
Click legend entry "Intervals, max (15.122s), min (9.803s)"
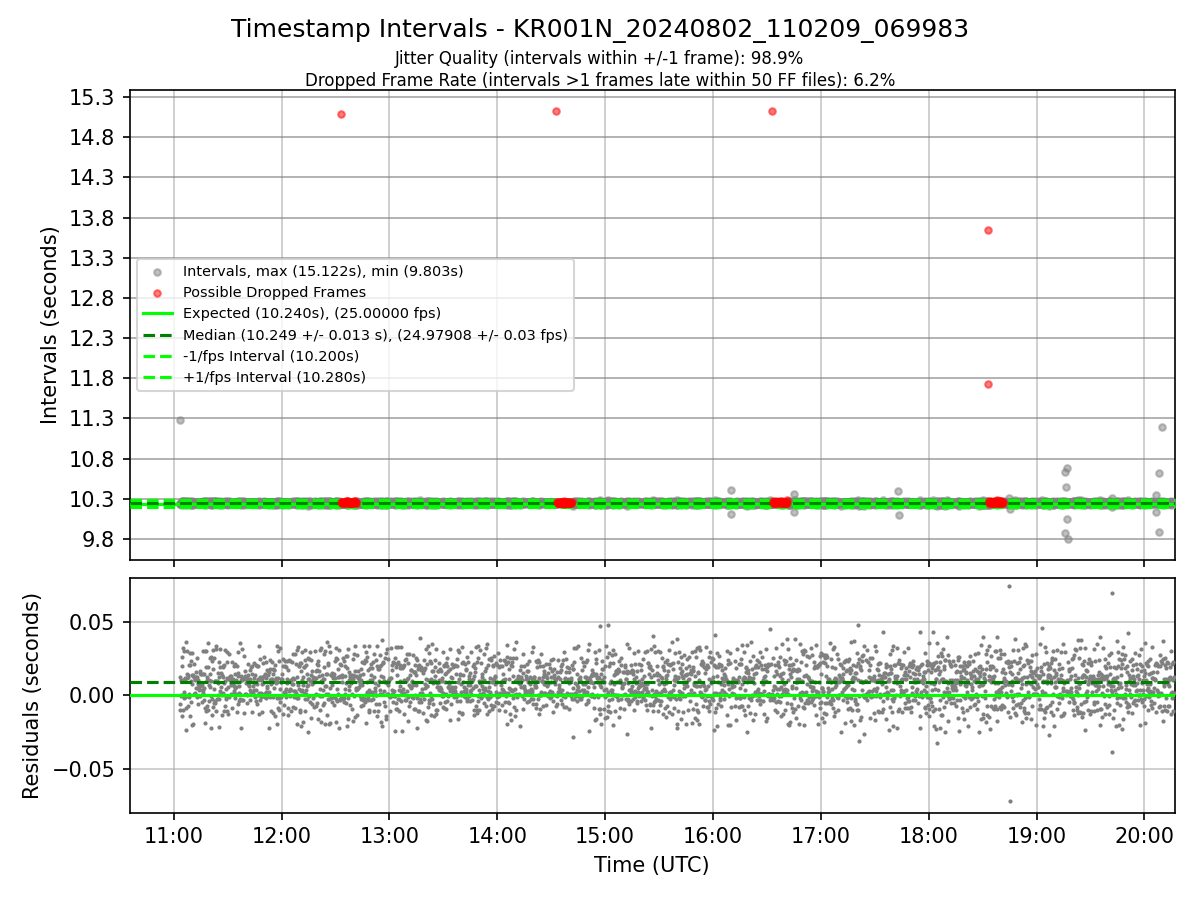point(323,271)
